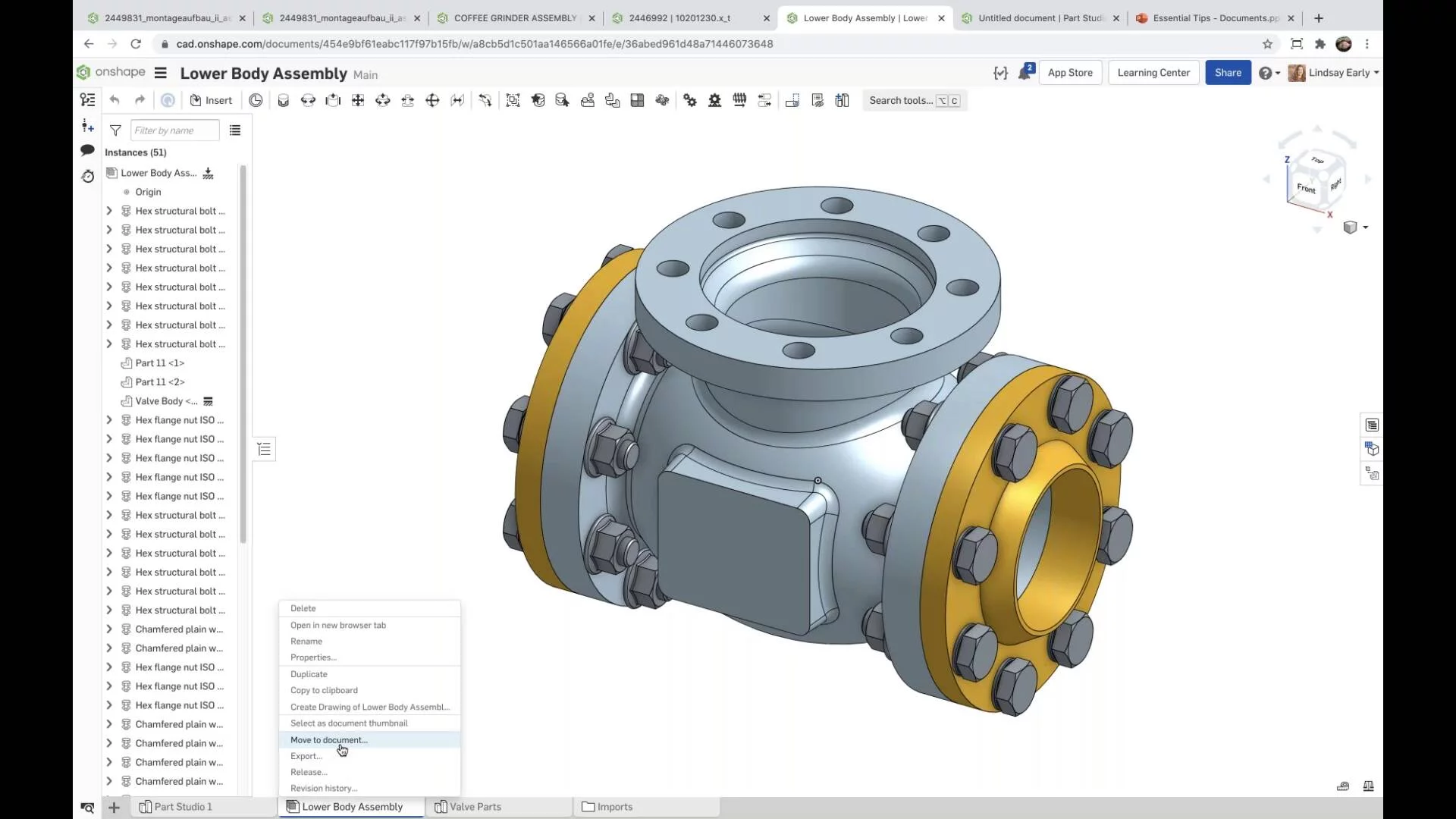Choose Export... in the context menu
Viewport: 1456px width, 819px height.
370,756
